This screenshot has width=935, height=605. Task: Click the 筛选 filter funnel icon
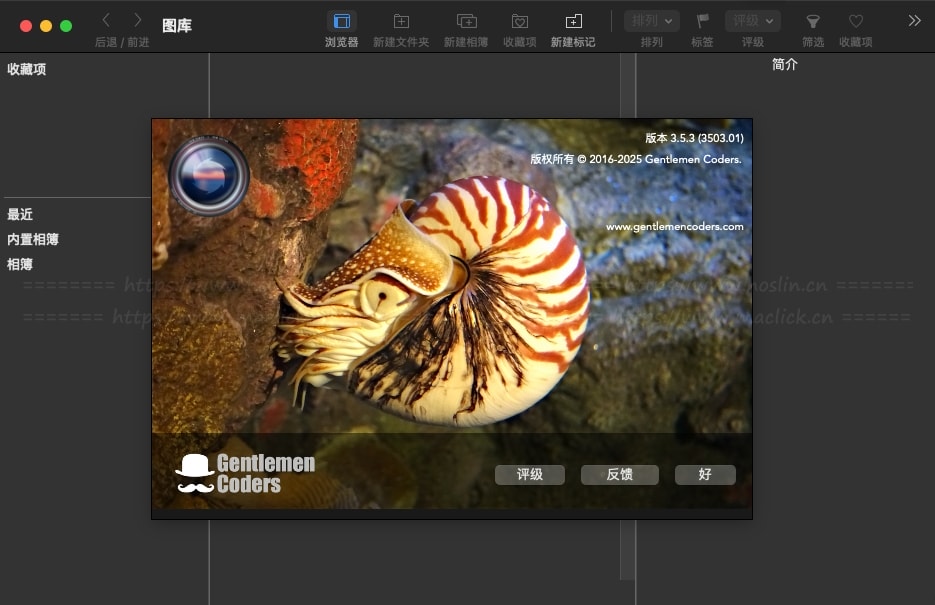pyautogui.click(x=813, y=21)
